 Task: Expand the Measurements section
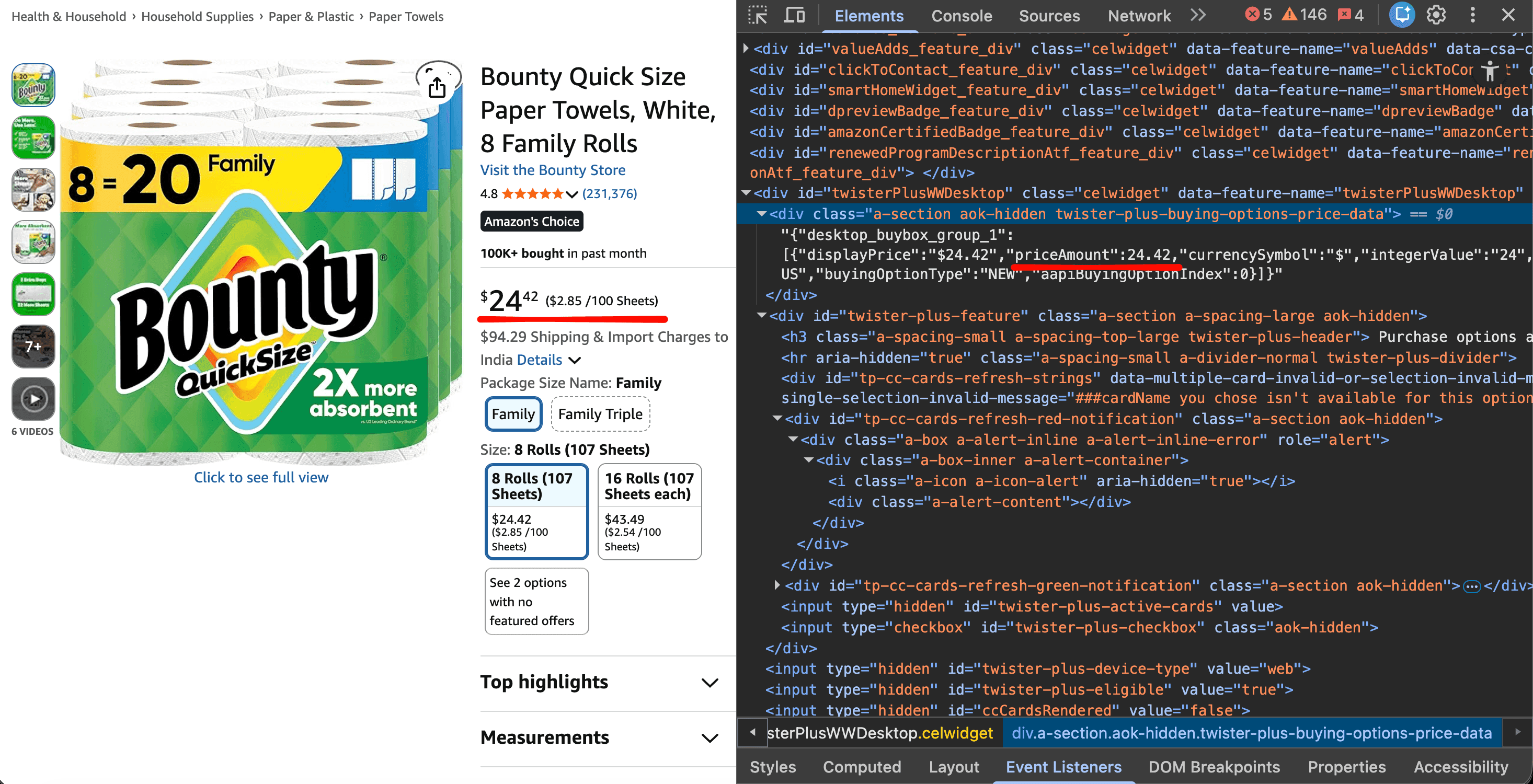pyautogui.click(x=600, y=737)
